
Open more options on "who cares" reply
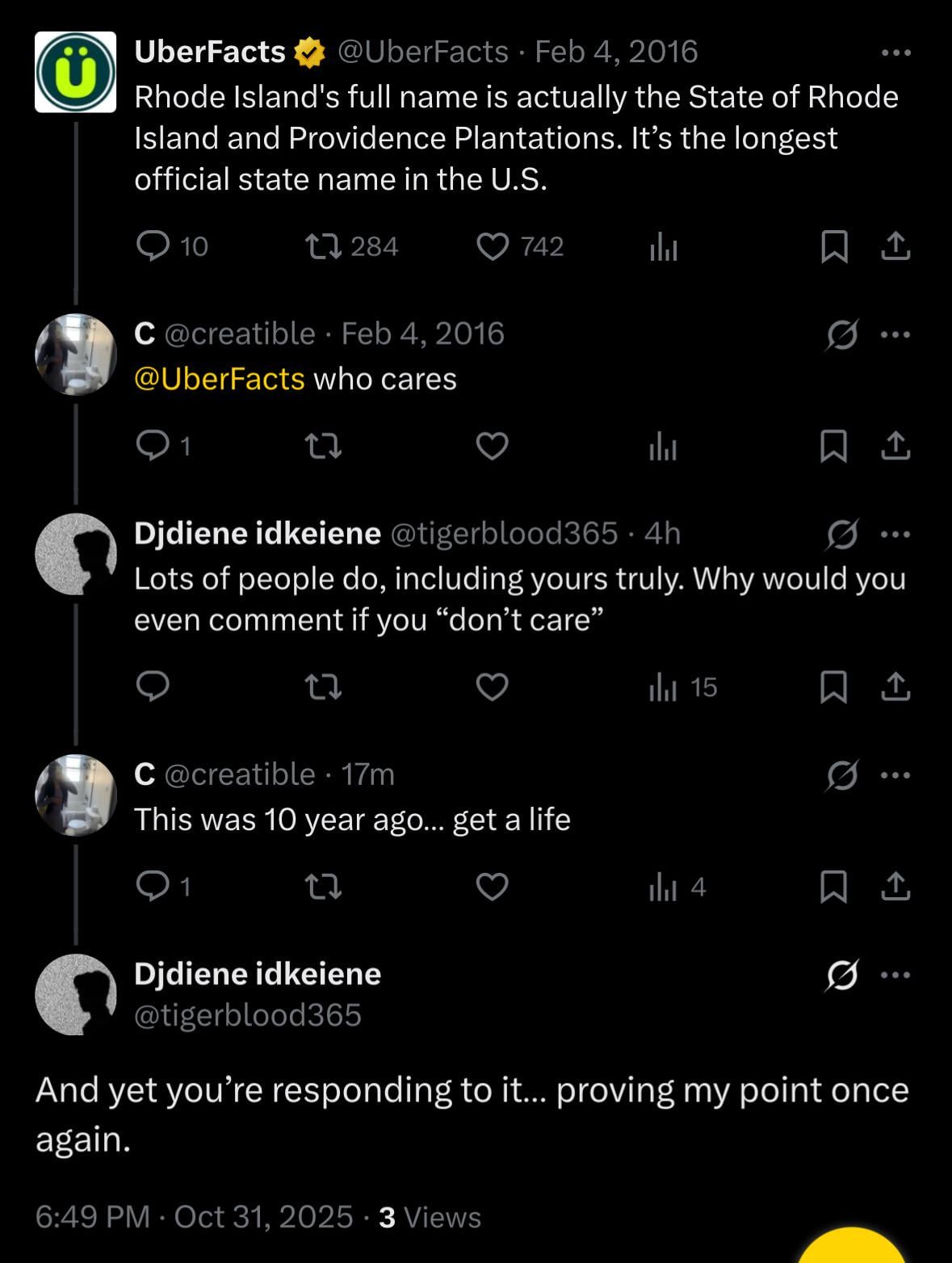pyautogui.click(x=895, y=334)
